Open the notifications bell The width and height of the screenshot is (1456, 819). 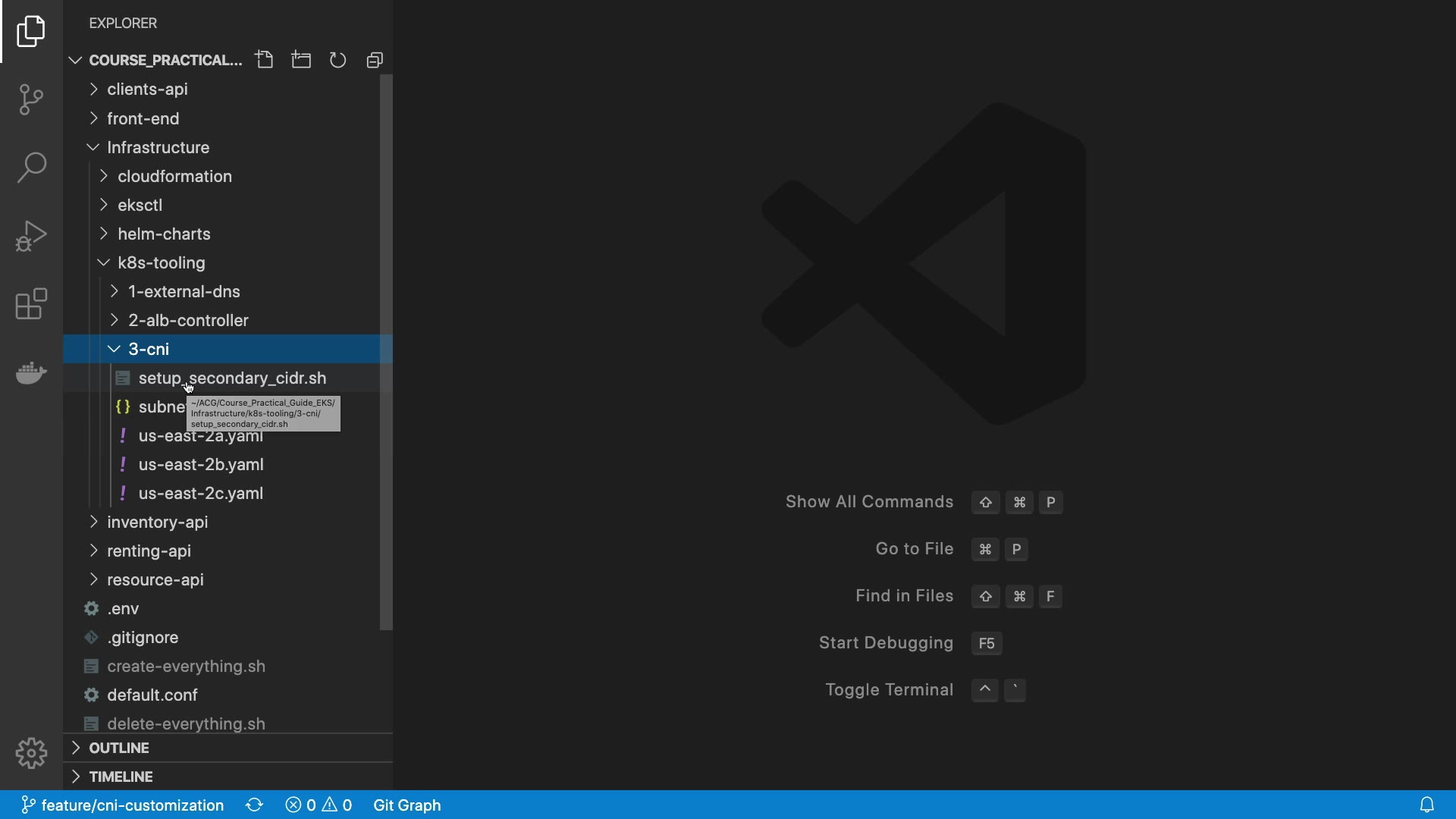point(1426,805)
